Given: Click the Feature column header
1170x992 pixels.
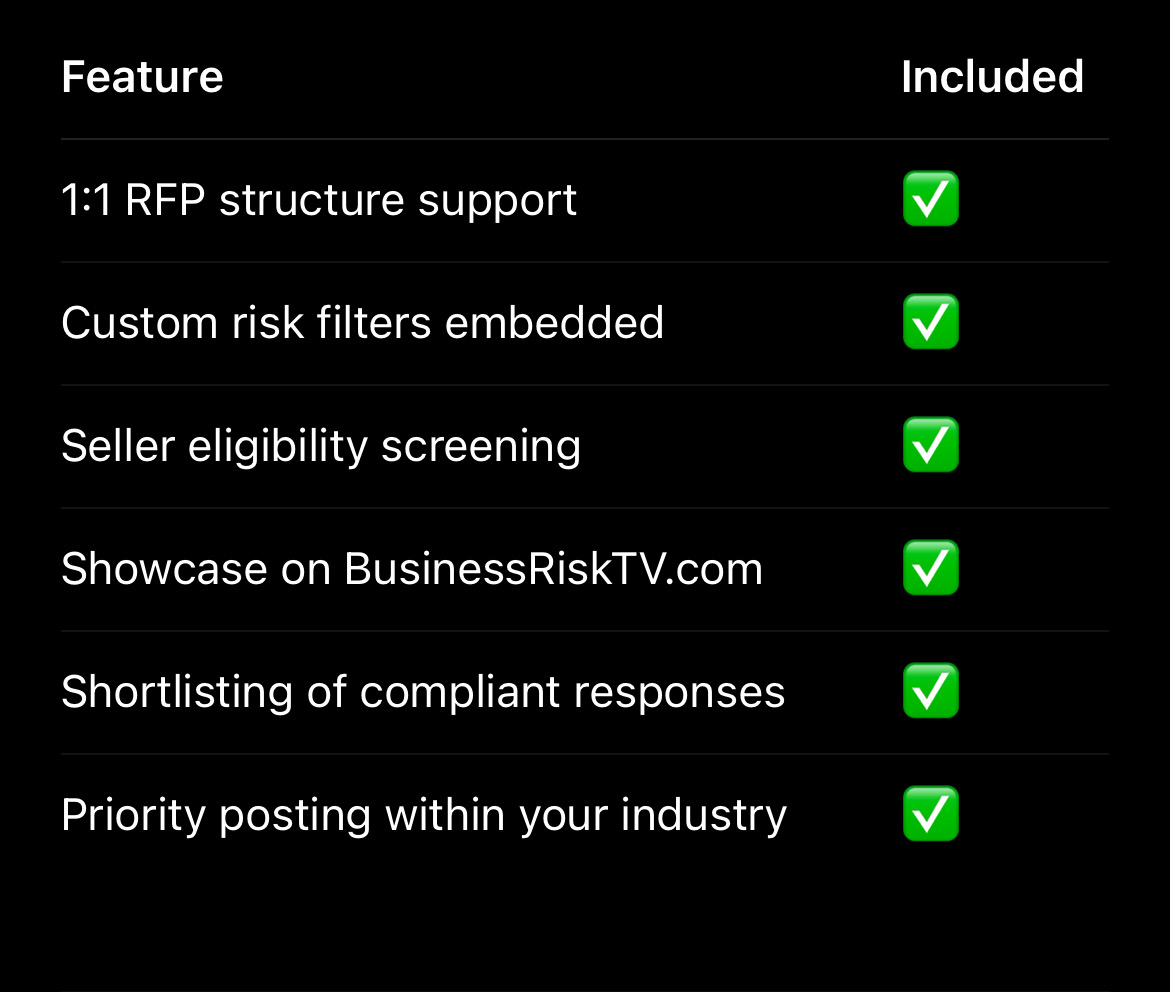Looking at the screenshot, I should tap(142, 77).
